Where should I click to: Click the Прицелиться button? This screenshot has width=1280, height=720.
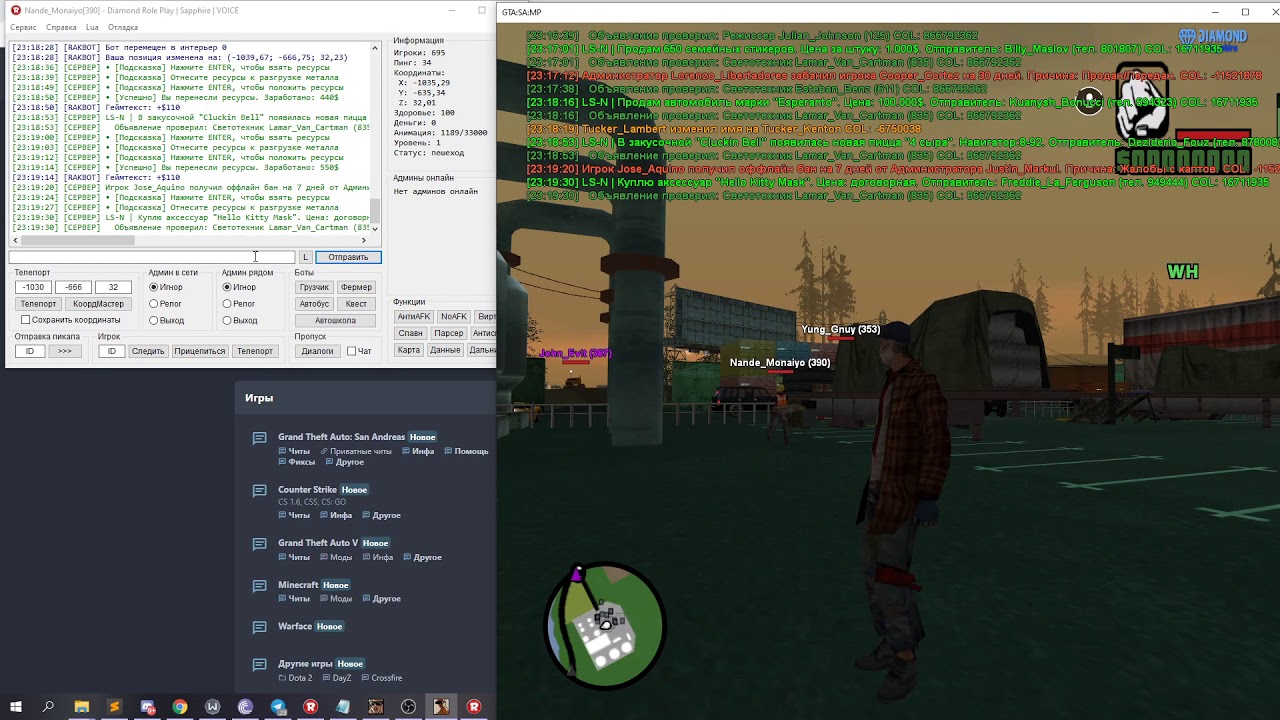pos(200,351)
